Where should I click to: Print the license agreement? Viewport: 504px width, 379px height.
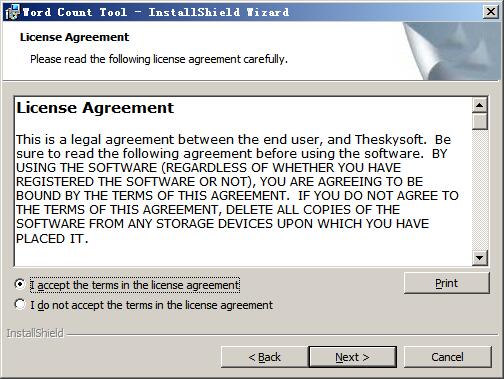447,283
